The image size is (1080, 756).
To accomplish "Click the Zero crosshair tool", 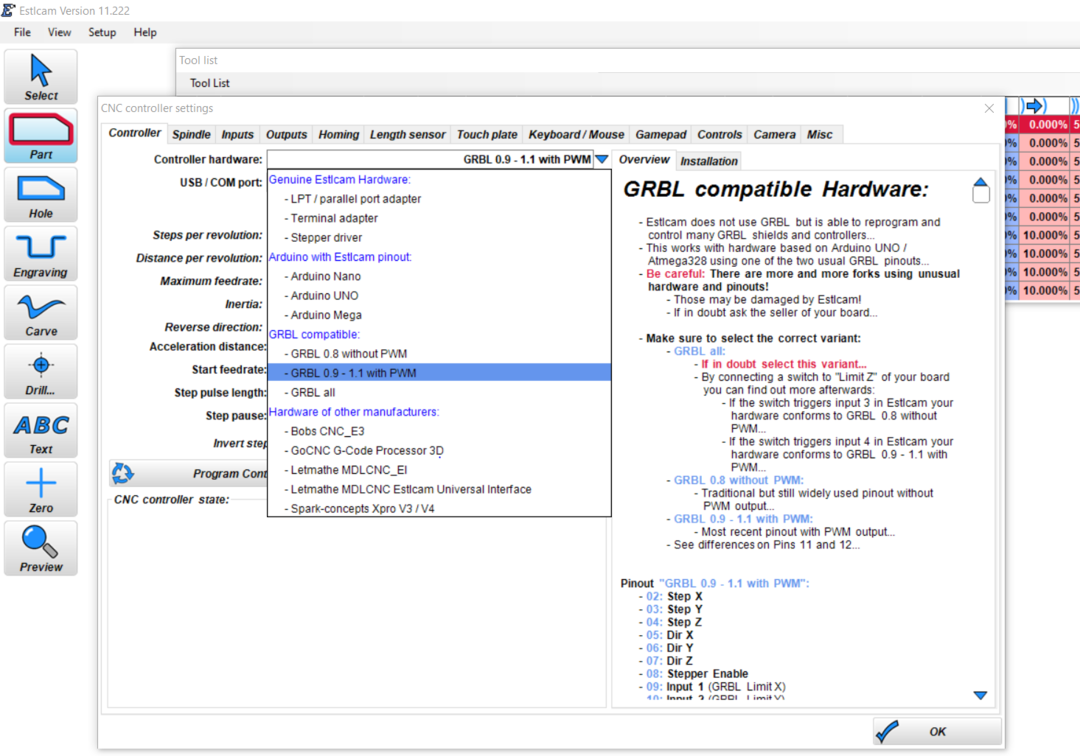I will click(x=41, y=490).
